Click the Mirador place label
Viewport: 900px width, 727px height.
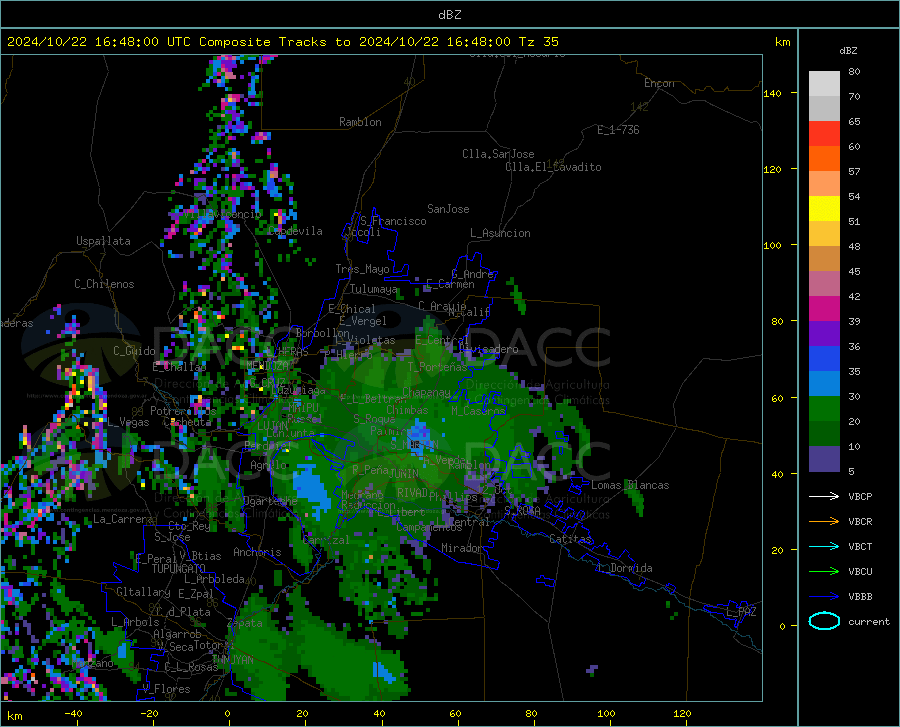461,548
